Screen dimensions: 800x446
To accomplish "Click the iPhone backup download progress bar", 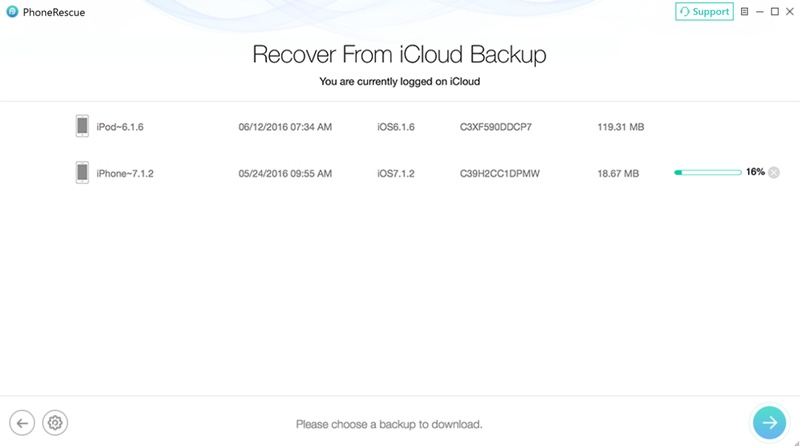I will click(708, 172).
